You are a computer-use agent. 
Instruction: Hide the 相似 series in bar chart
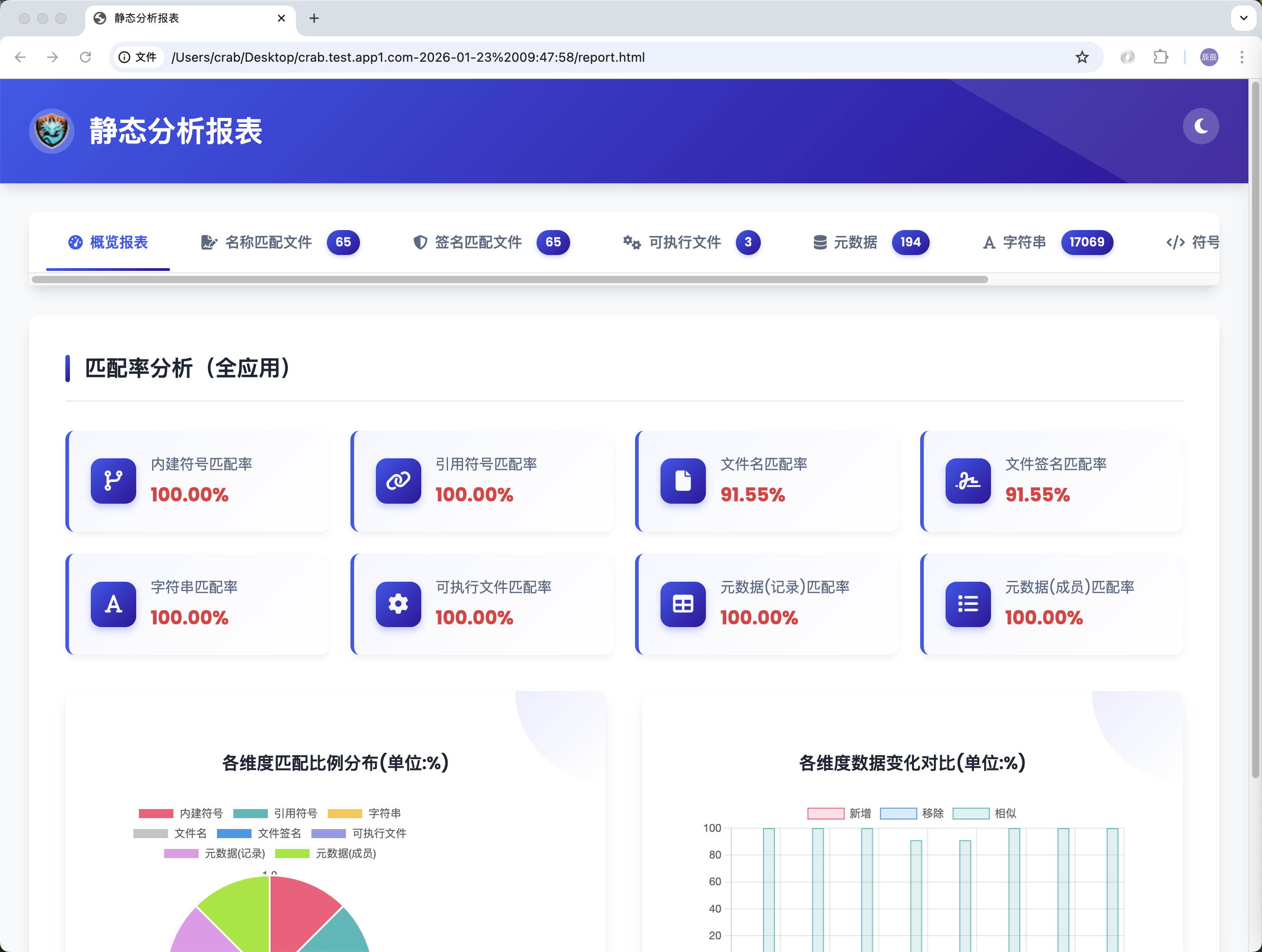[x=984, y=814]
